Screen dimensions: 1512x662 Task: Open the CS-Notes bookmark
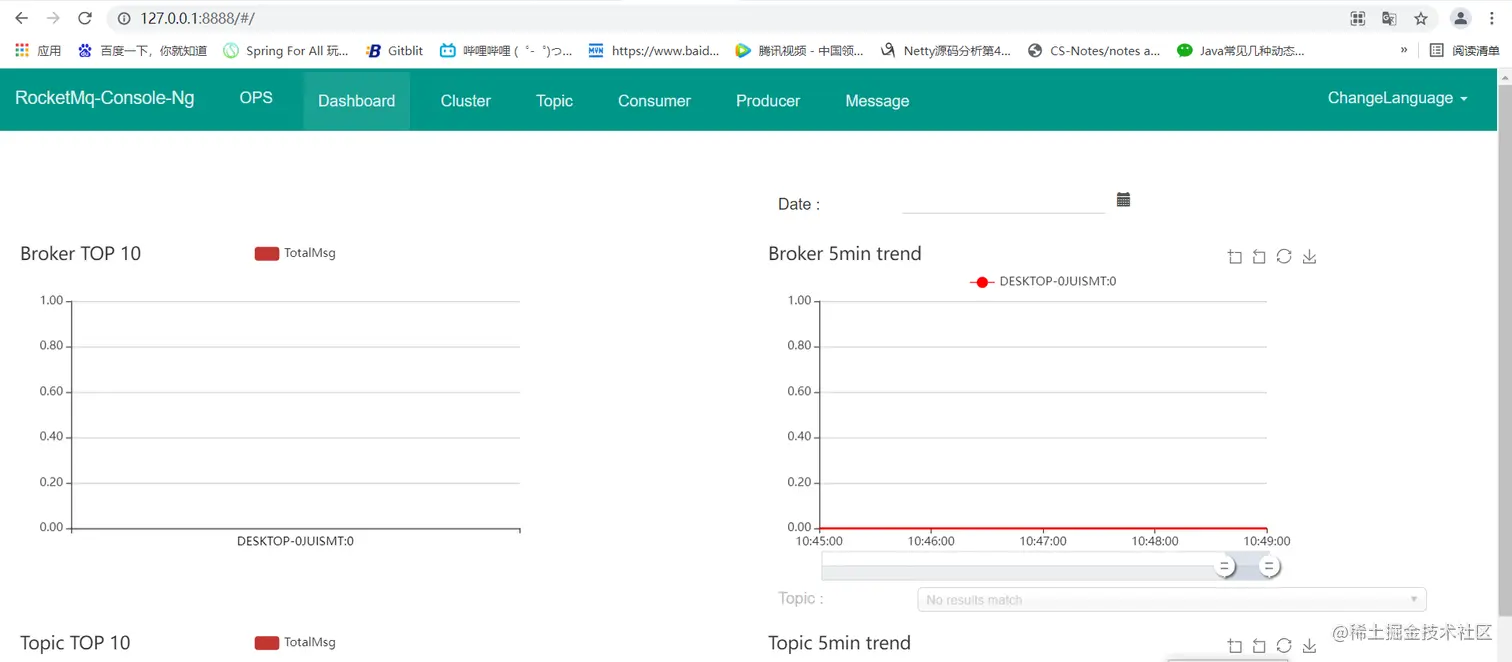1093,50
